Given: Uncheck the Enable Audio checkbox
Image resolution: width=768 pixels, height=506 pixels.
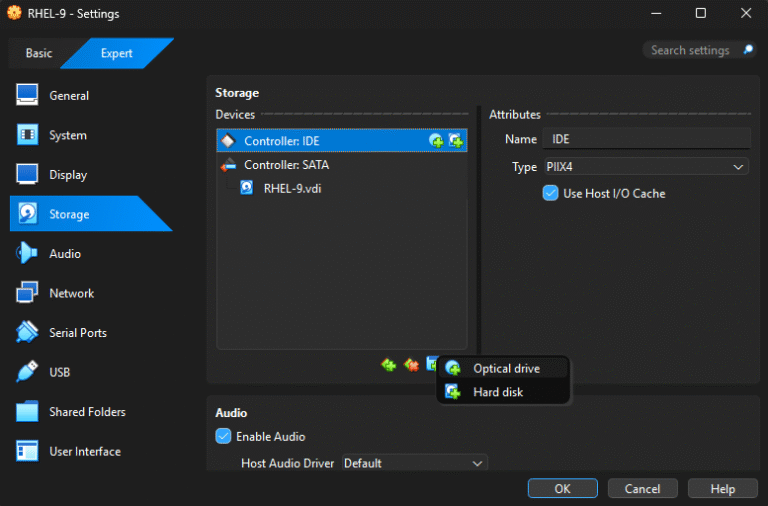Looking at the screenshot, I should tap(223, 436).
